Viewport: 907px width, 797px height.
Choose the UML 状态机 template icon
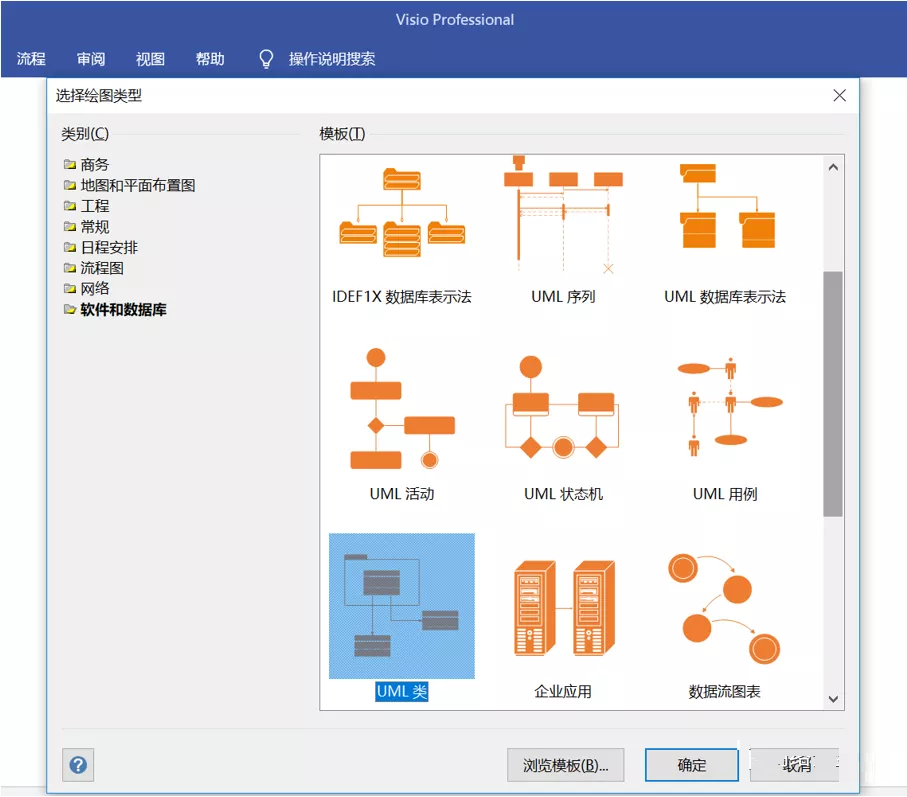562,407
